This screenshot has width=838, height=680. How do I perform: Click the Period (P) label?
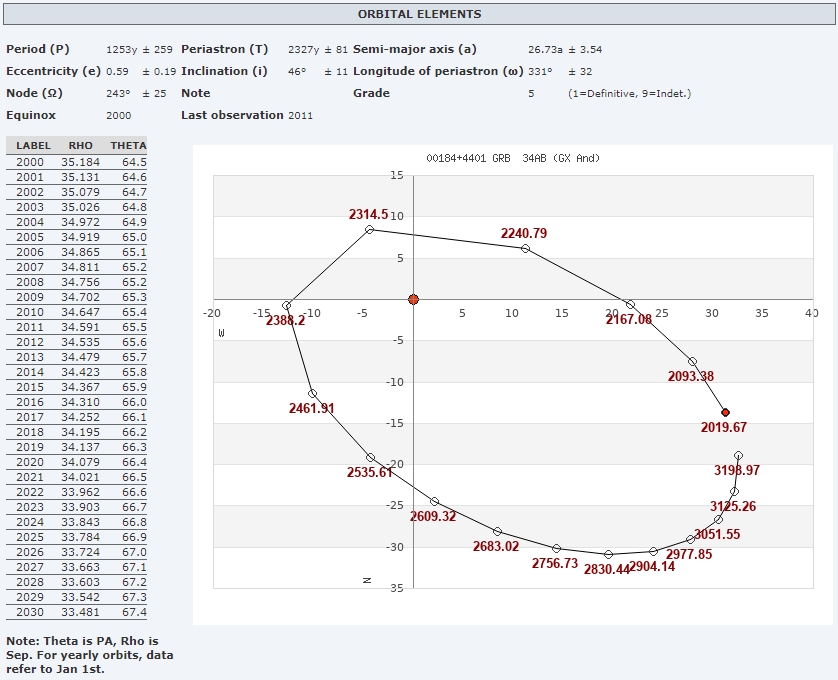(38, 49)
